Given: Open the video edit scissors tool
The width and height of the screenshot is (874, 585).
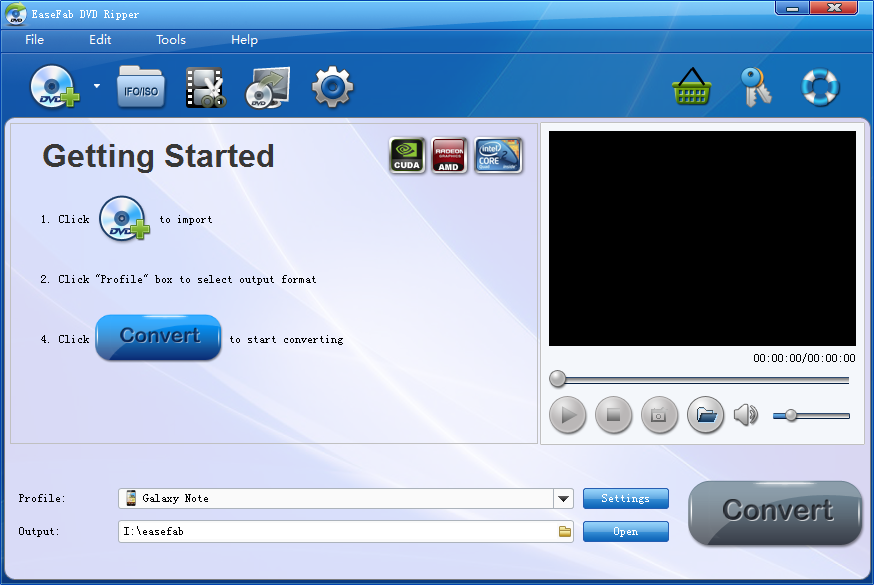Looking at the screenshot, I should tap(206, 87).
